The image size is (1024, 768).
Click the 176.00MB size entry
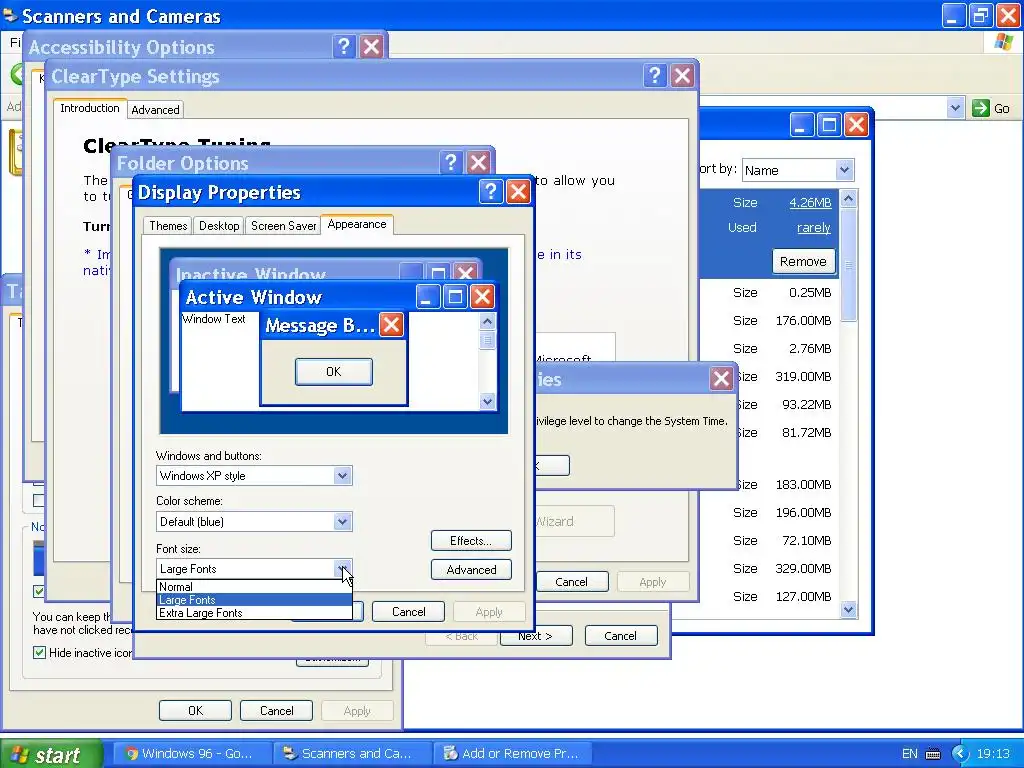pyautogui.click(x=803, y=321)
